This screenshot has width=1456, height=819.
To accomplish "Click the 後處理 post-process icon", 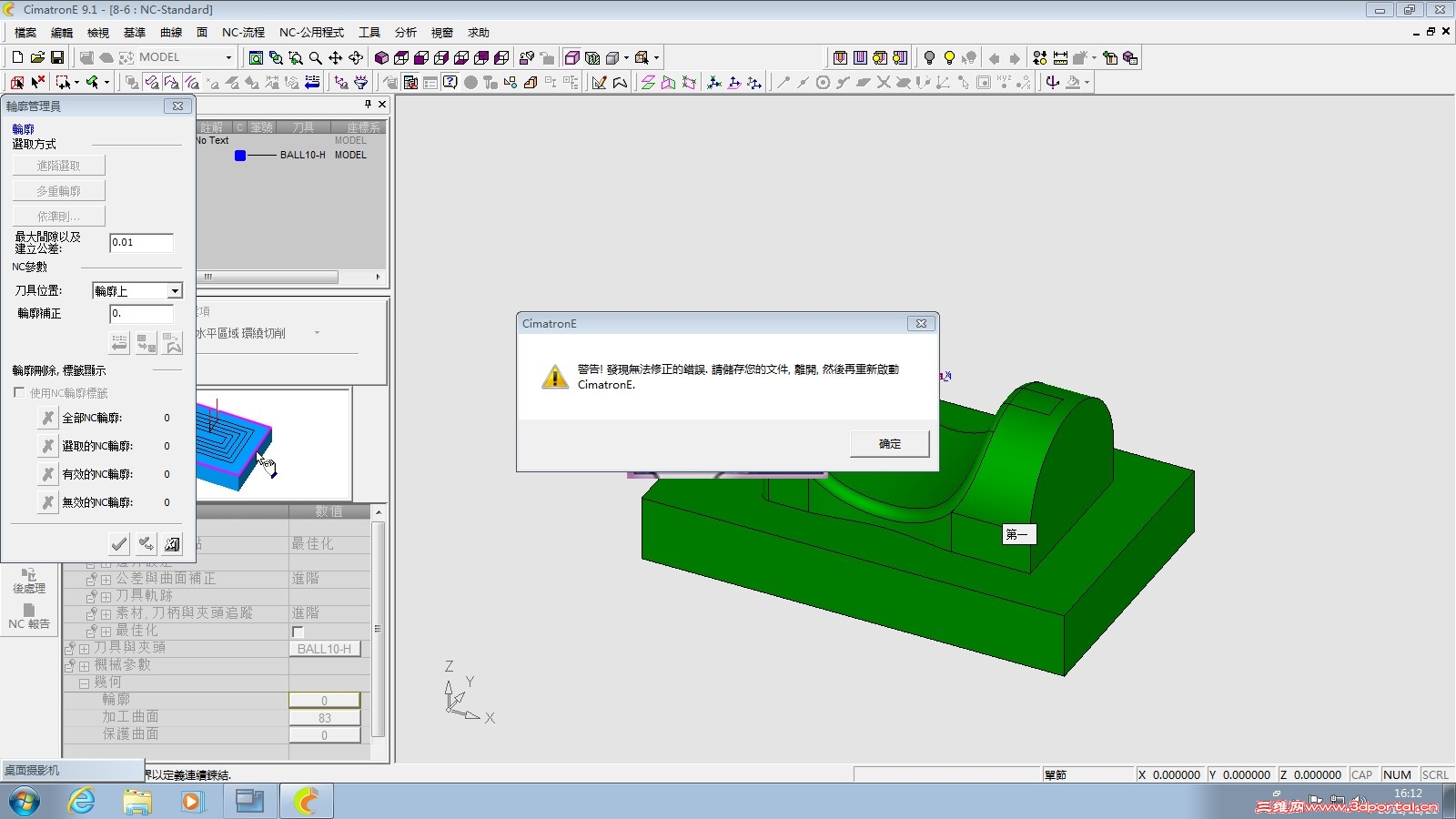I will click(x=29, y=581).
